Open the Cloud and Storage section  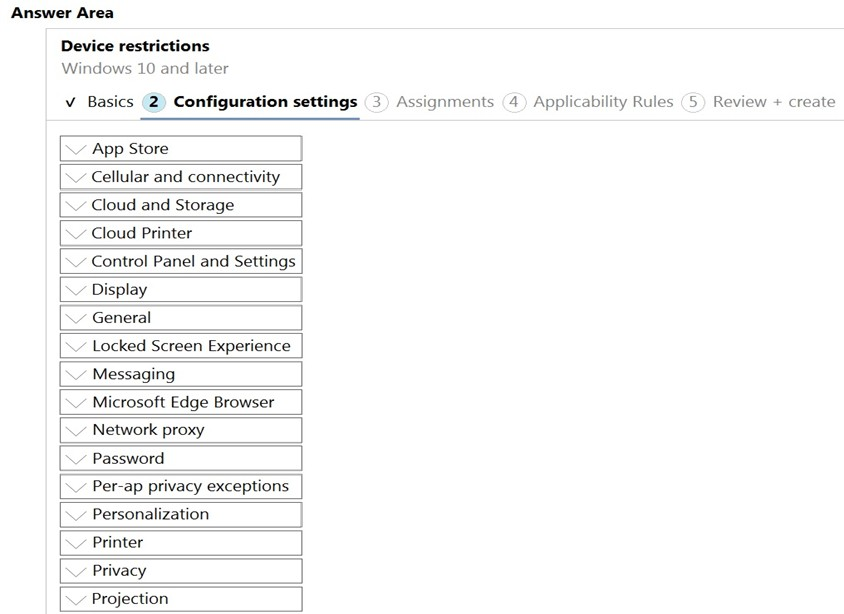click(181, 205)
